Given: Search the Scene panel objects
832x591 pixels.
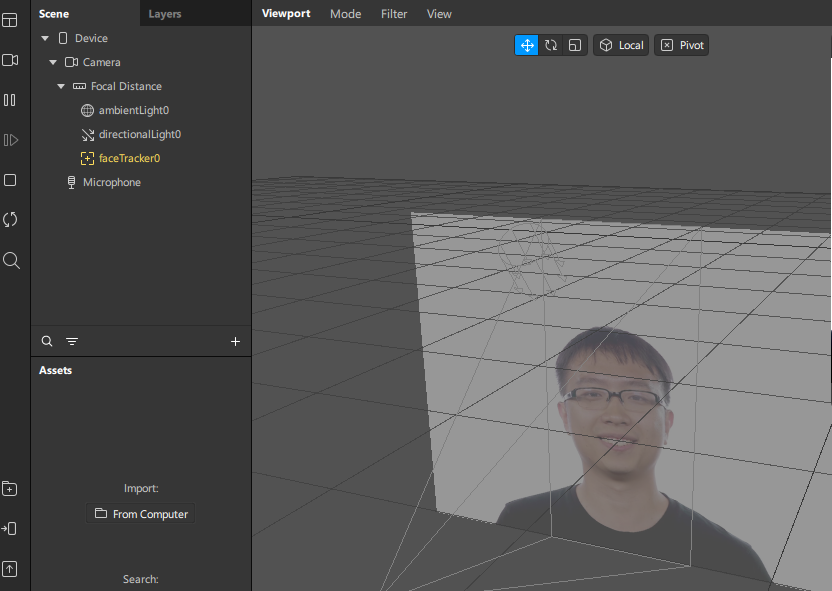Looking at the screenshot, I should pyautogui.click(x=47, y=341).
